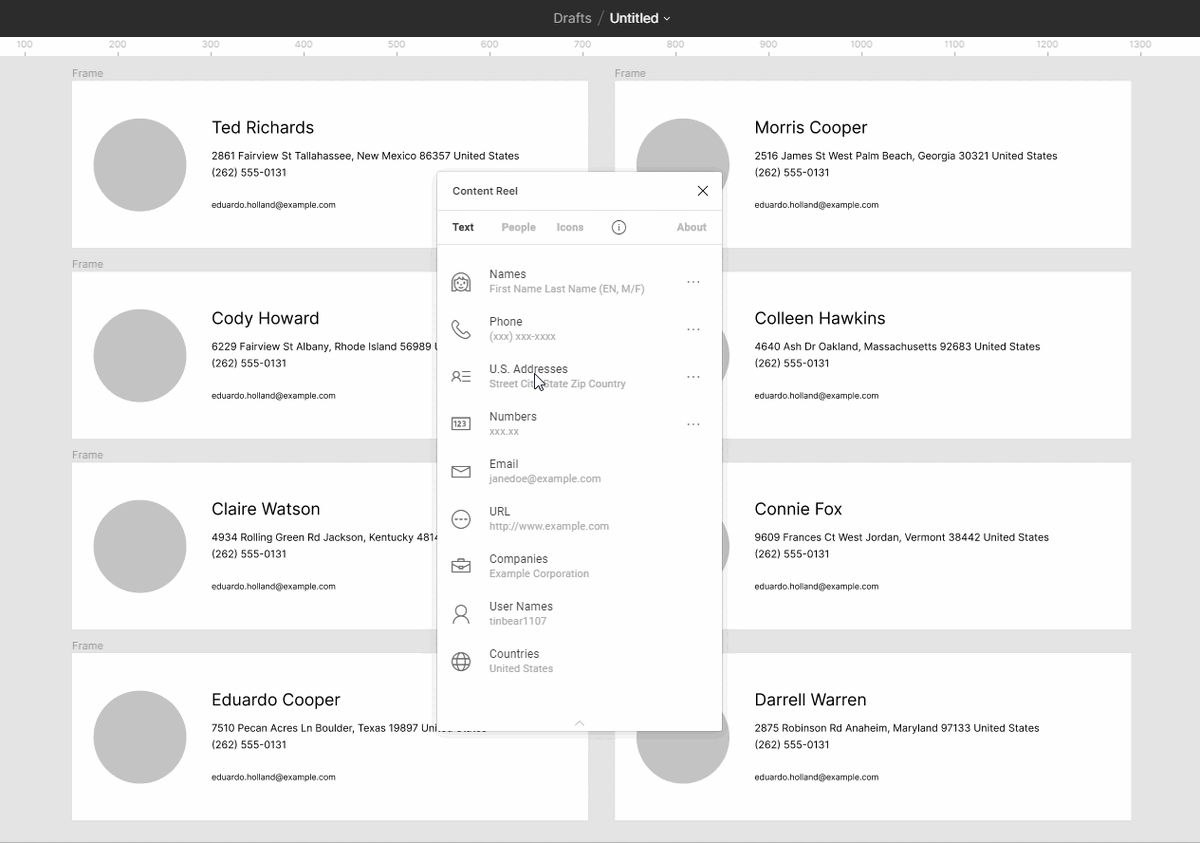Viewport: 1200px width, 843px height.
Task: Click the URL link icon
Action: 461,519
